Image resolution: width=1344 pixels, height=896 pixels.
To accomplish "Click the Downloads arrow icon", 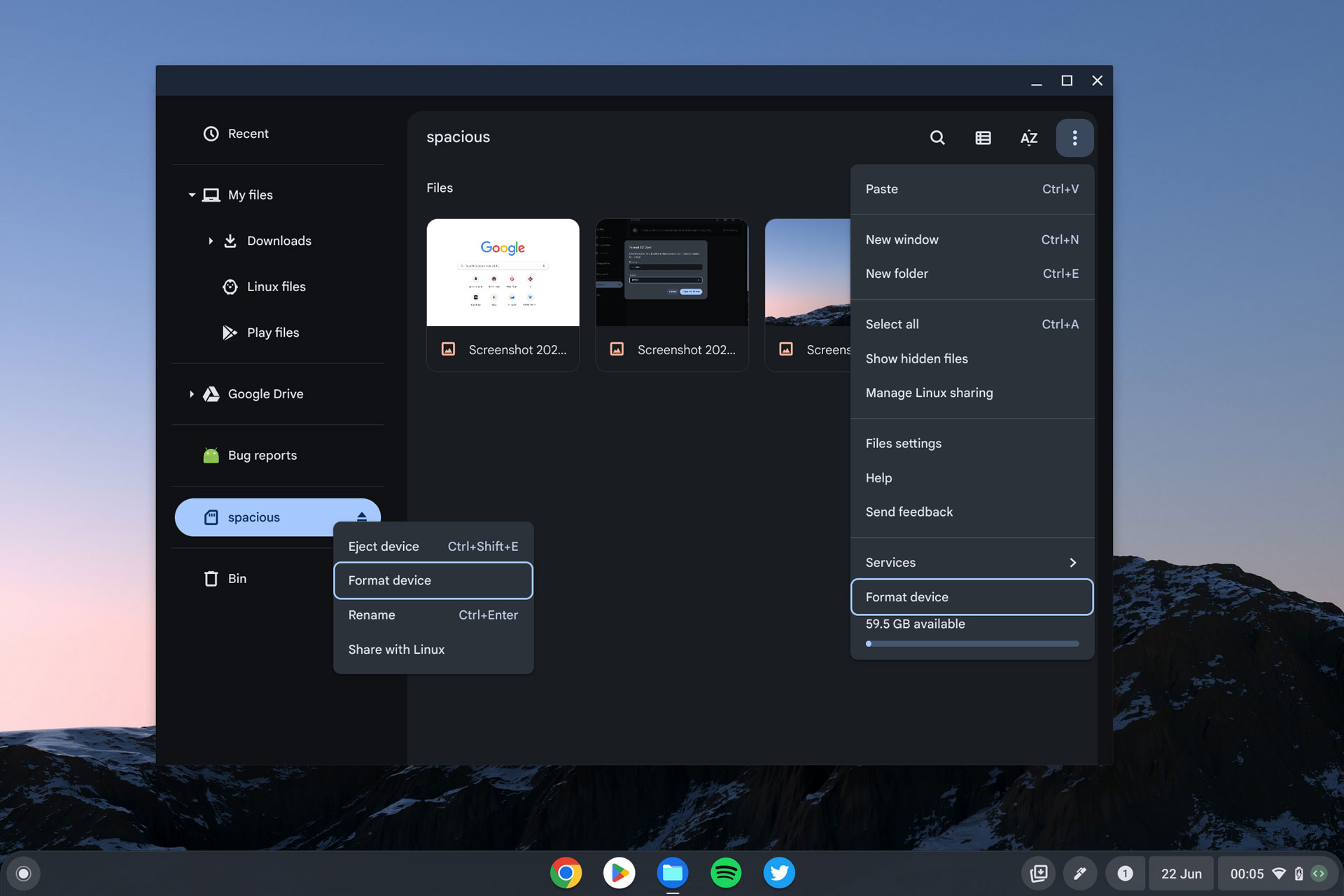I will point(230,241).
